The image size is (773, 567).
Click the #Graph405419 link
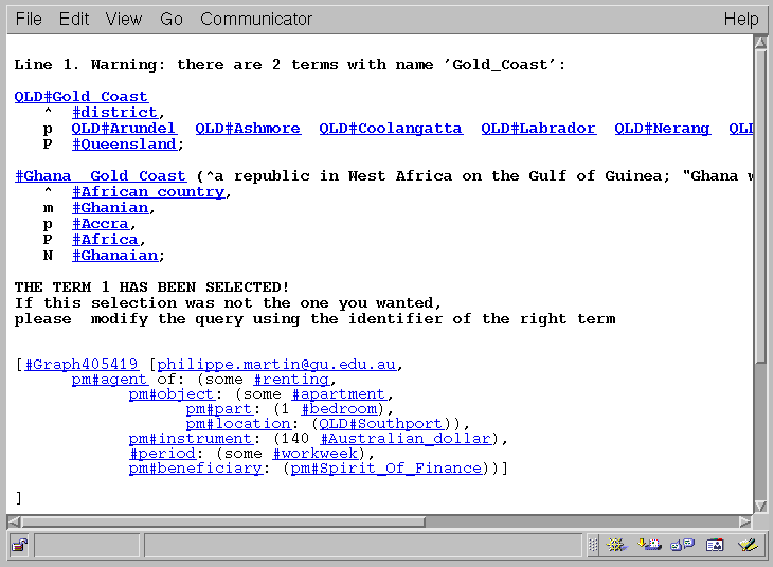pos(81,364)
